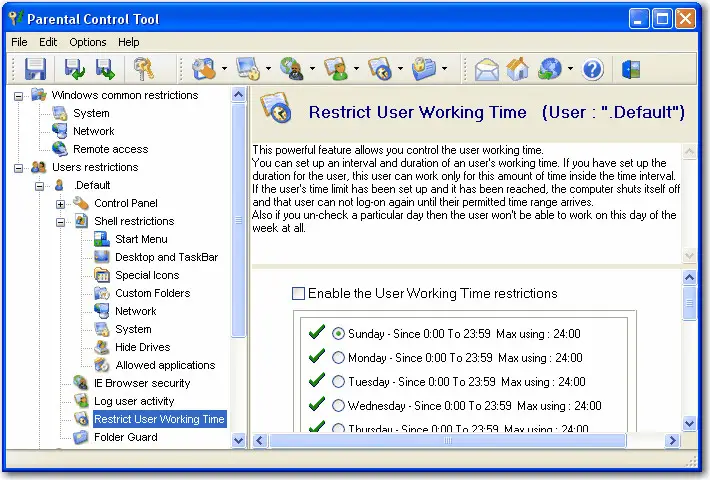Enable the User Working Time restrictions checkbox
Screen dimensions: 710x480
click(298, 293)
